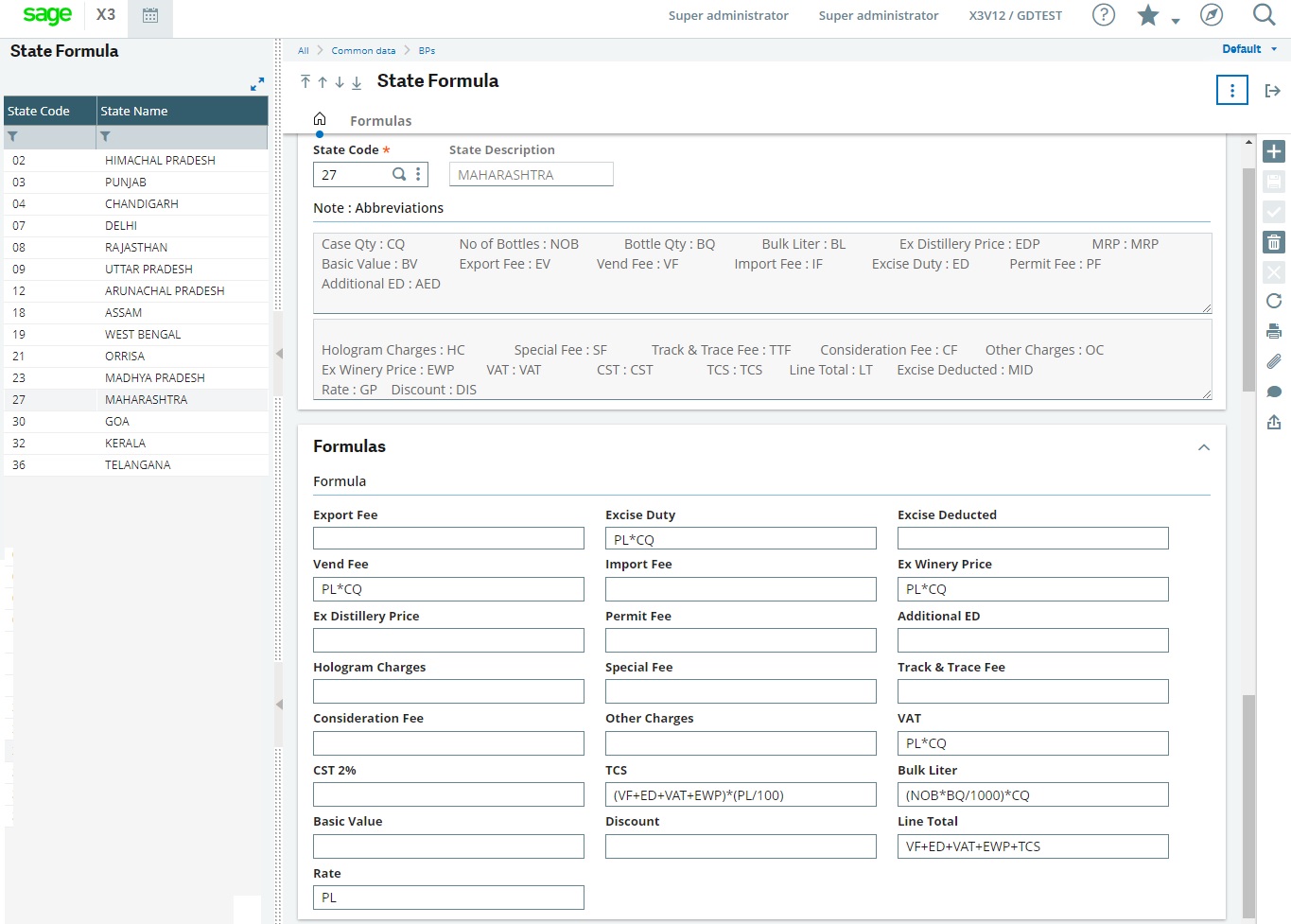This screenshot has width=1291, height=924.
Task: Switch to the Formulas tab
Action: pos(380,120)
